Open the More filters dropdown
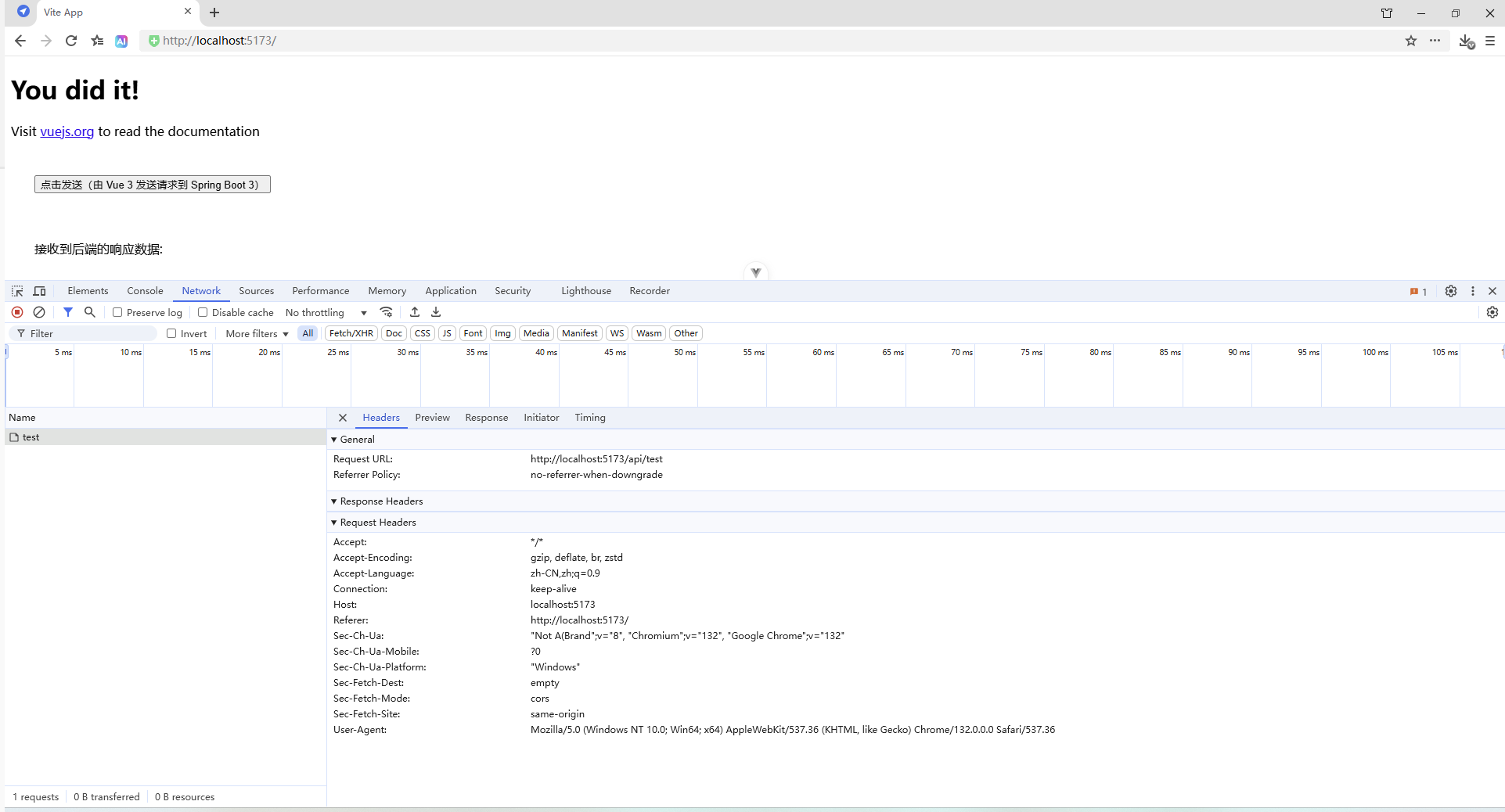 (257, 333)
